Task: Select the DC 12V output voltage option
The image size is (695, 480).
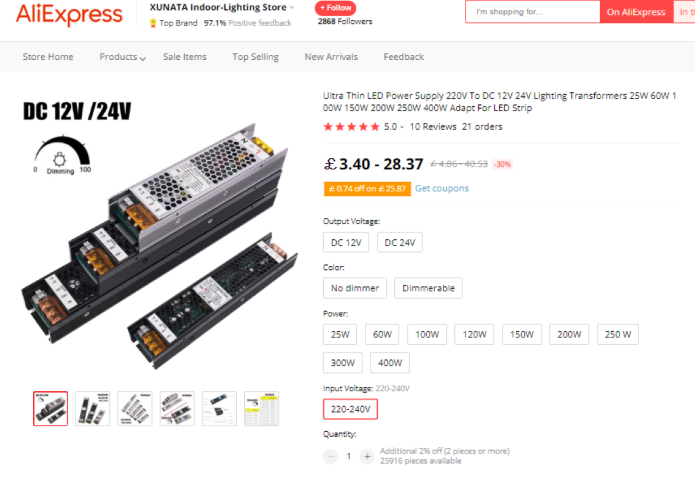Action: (346, 242)
